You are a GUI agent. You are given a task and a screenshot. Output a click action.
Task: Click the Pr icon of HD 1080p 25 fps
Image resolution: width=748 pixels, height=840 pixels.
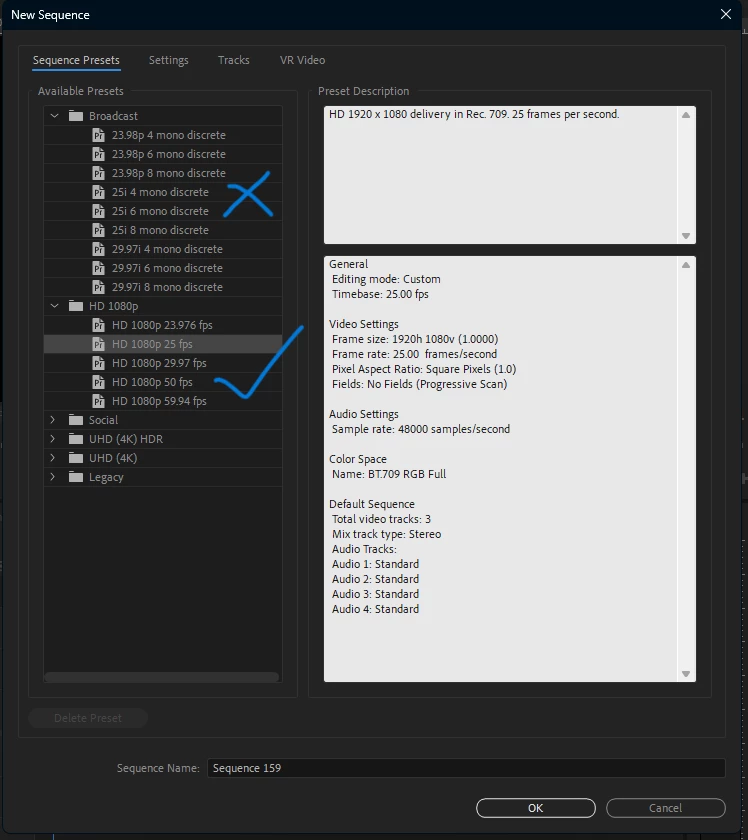click(x=99, y=344)
